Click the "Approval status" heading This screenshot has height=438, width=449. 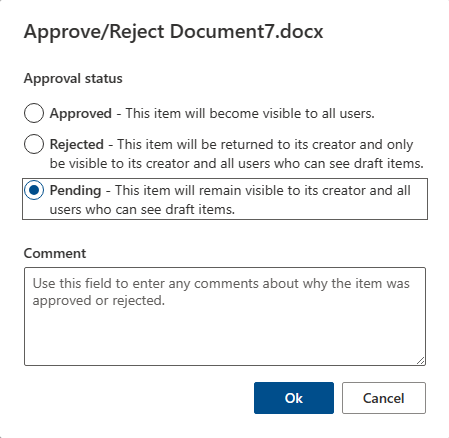point(73,79)
